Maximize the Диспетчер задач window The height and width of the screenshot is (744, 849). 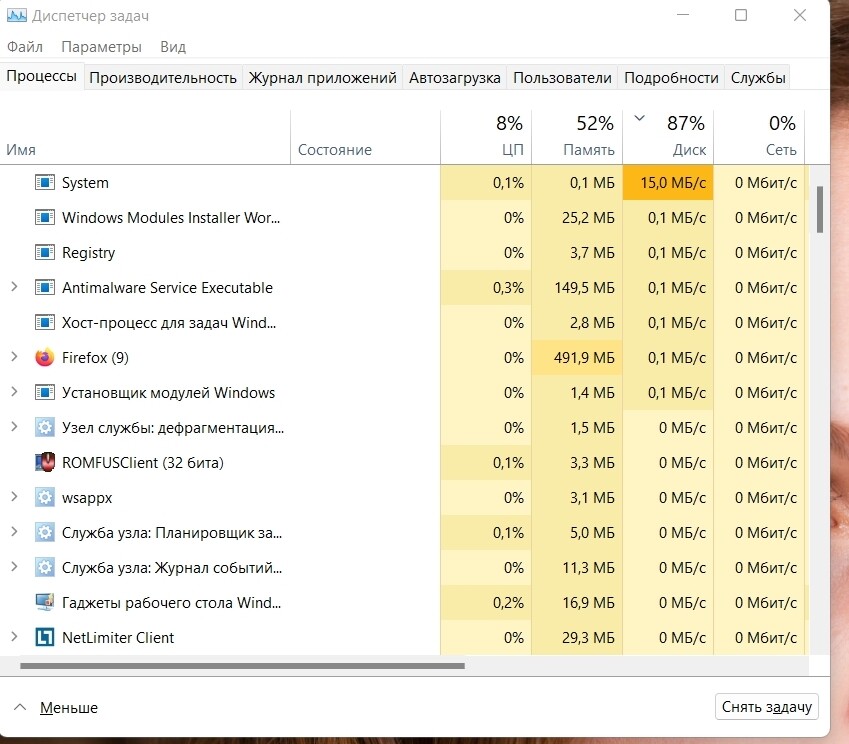click(741, 15)
